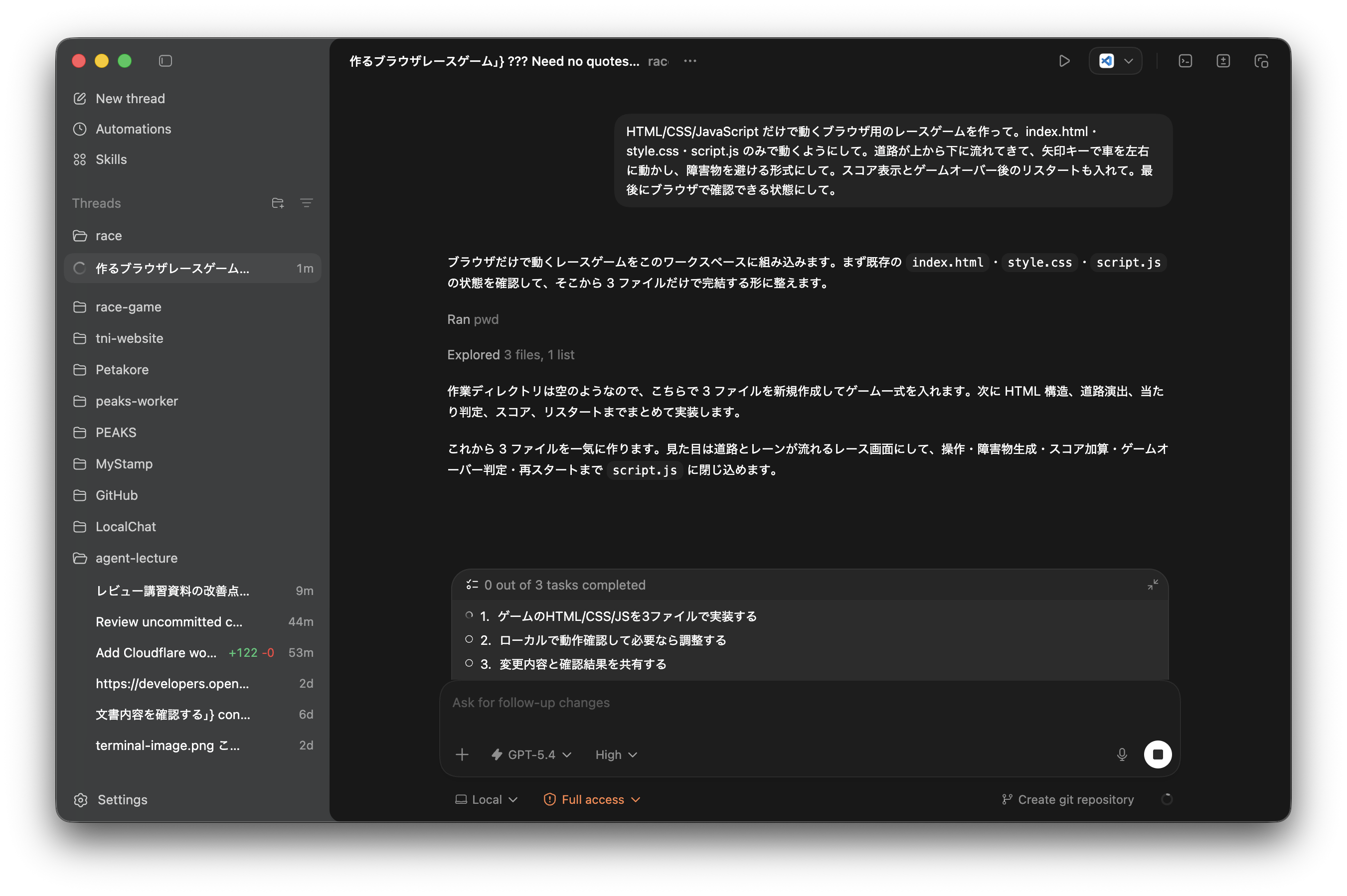
Task: Click the microphone dictation icon
Action: tap(1121, 754)
